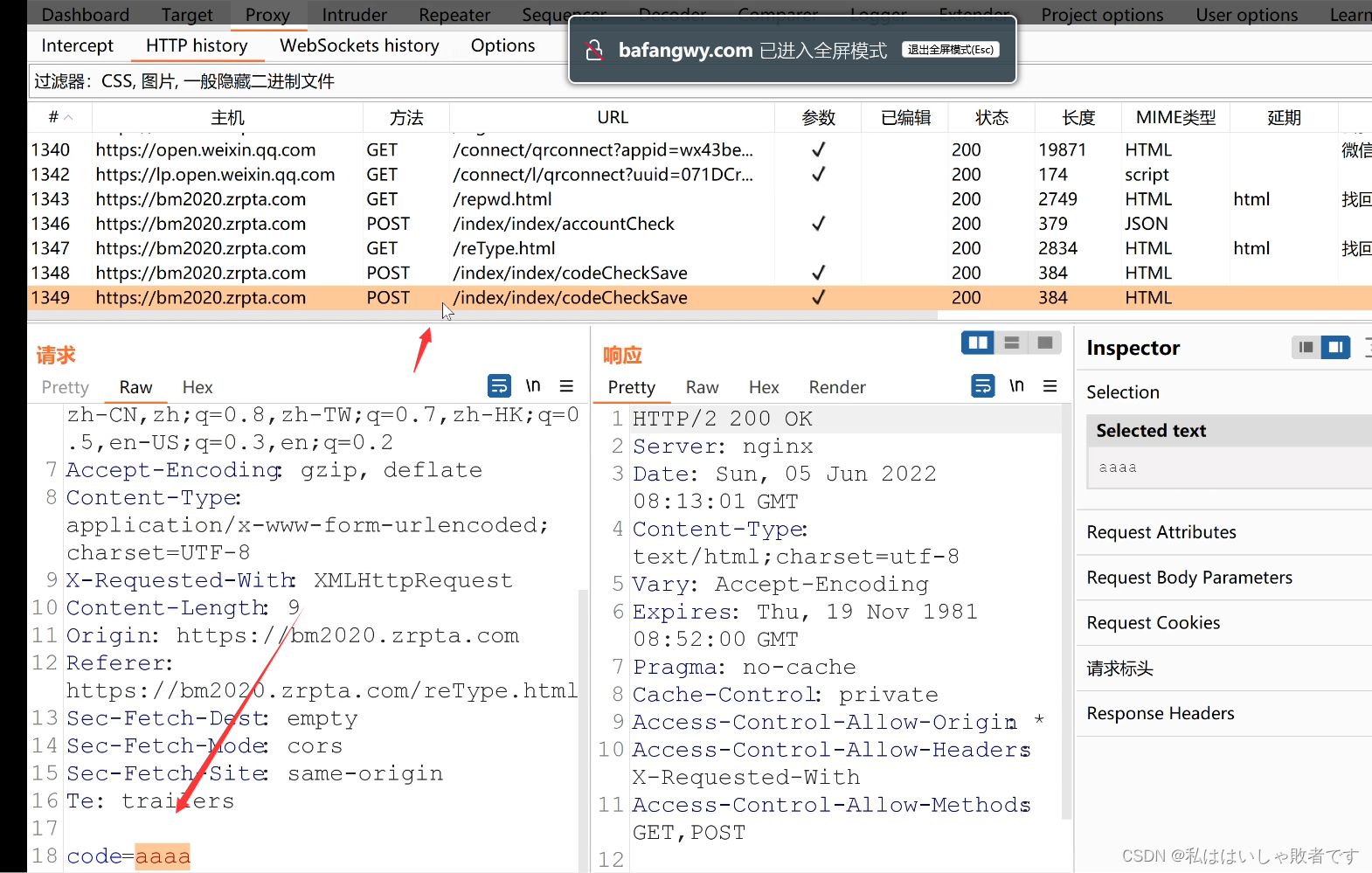Click the history table horizontal scrollbar
The height and width of the screenshot is (873, 1372).
tap(482, 315)
